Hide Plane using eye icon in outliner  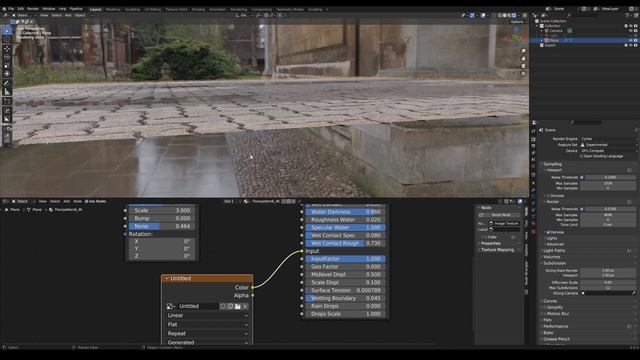point(631,40)
